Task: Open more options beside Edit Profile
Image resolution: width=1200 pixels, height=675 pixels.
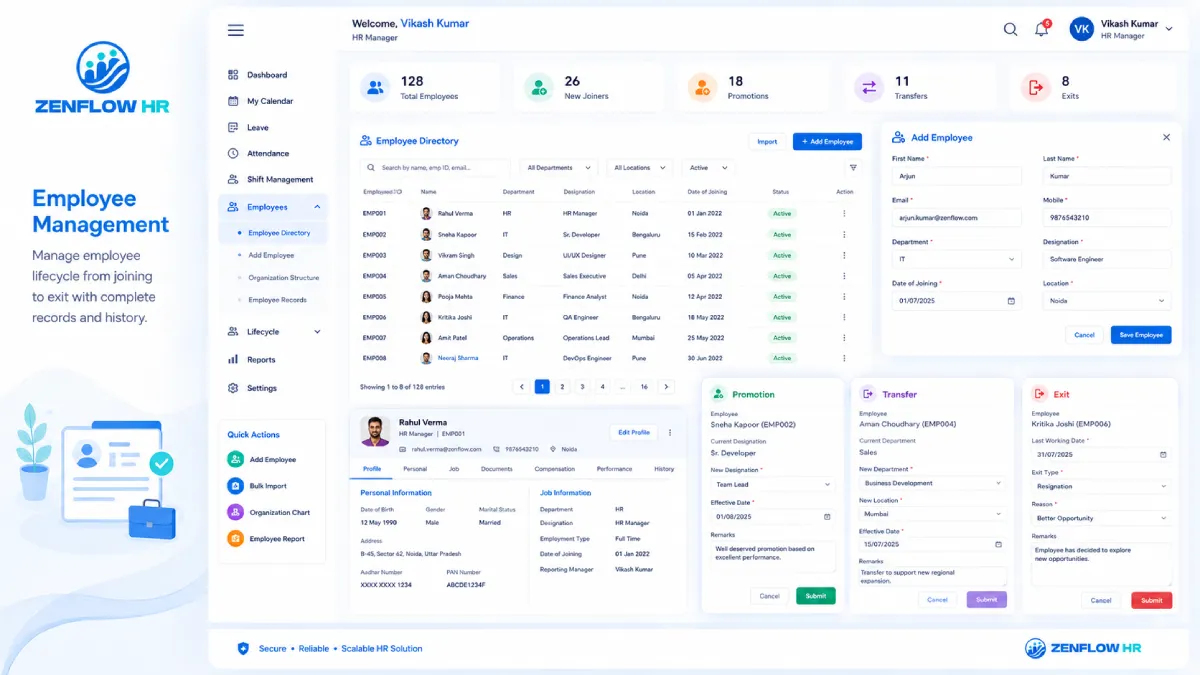Action: point(670,433)
